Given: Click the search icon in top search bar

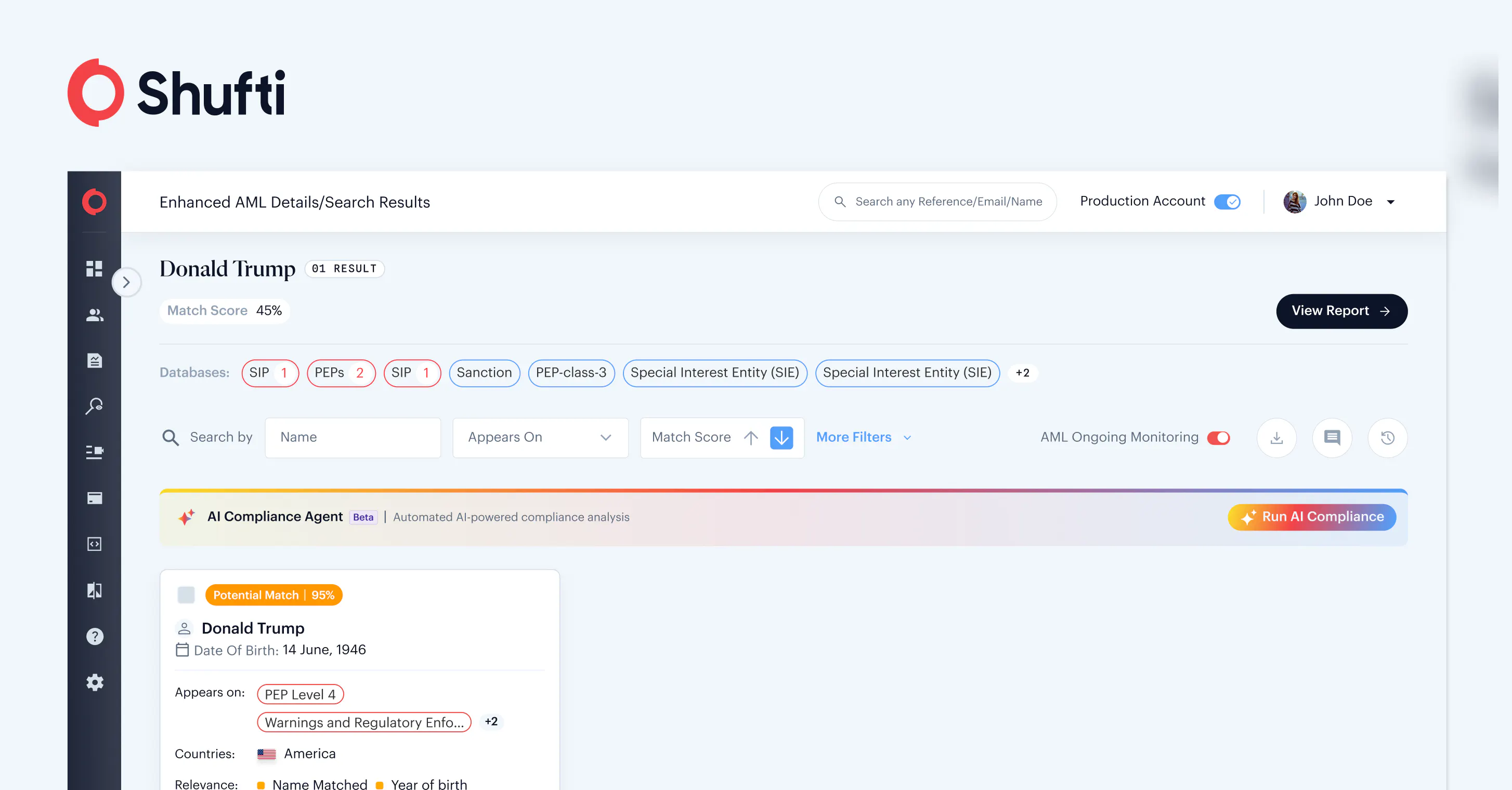Looking at the screenshot, I should (x=840, y=202).
